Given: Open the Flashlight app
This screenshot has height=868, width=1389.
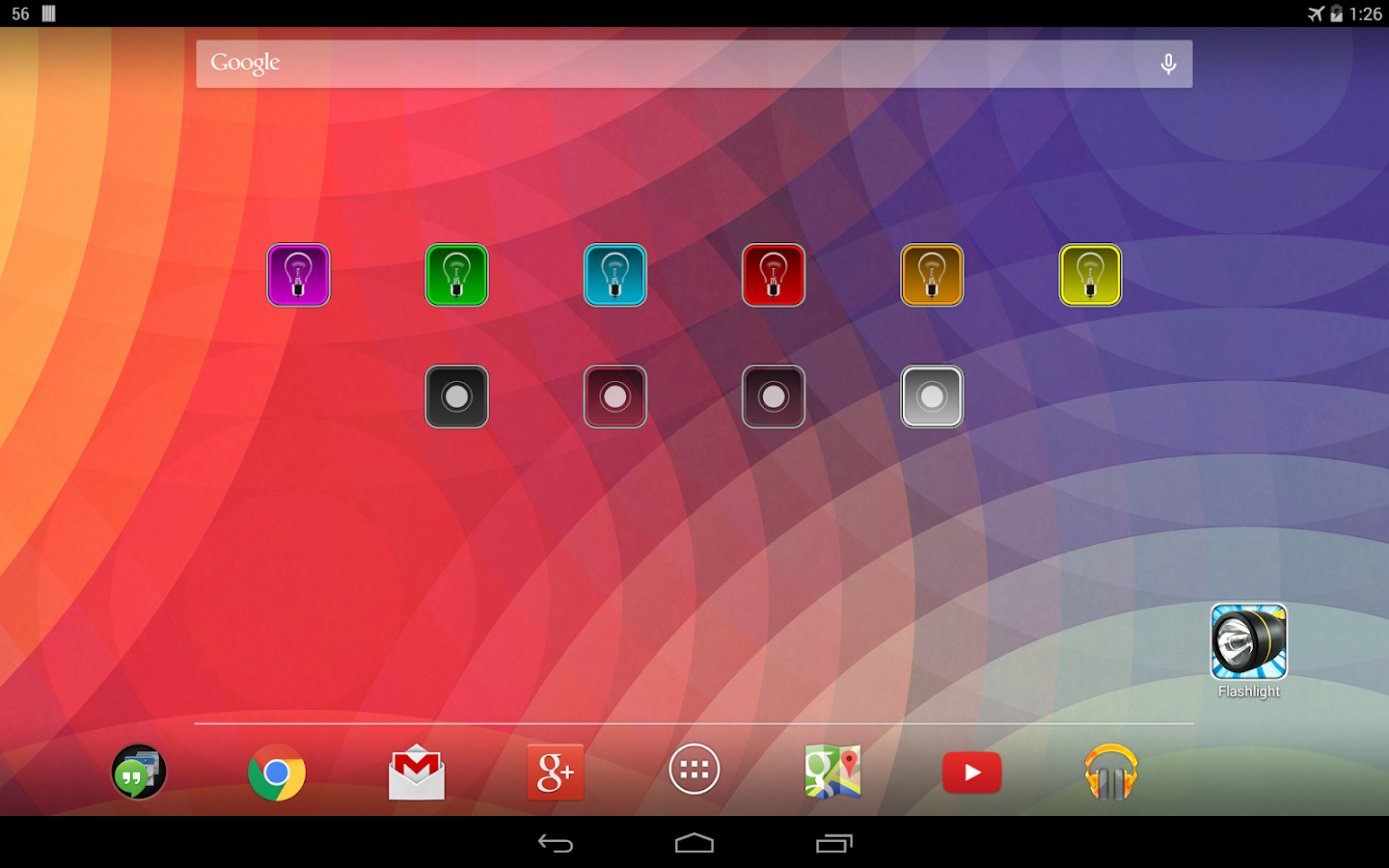Looking at the screenshot, I should 1248,651.
